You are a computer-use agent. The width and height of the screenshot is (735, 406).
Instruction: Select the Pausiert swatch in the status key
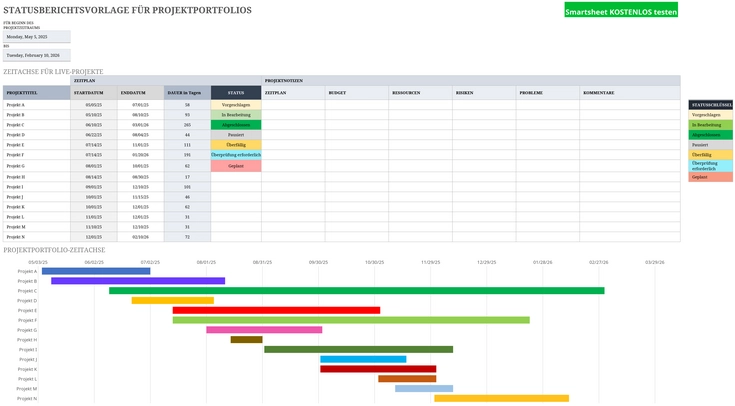tap(711, 145)
